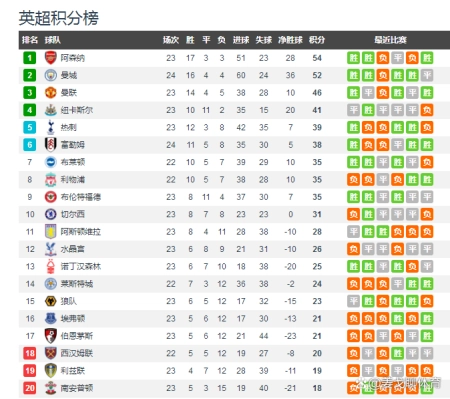The height and width of the screenshot is (399, 450).
Task: Open the Chelsea club crest
Action: (x=51, y=214)
